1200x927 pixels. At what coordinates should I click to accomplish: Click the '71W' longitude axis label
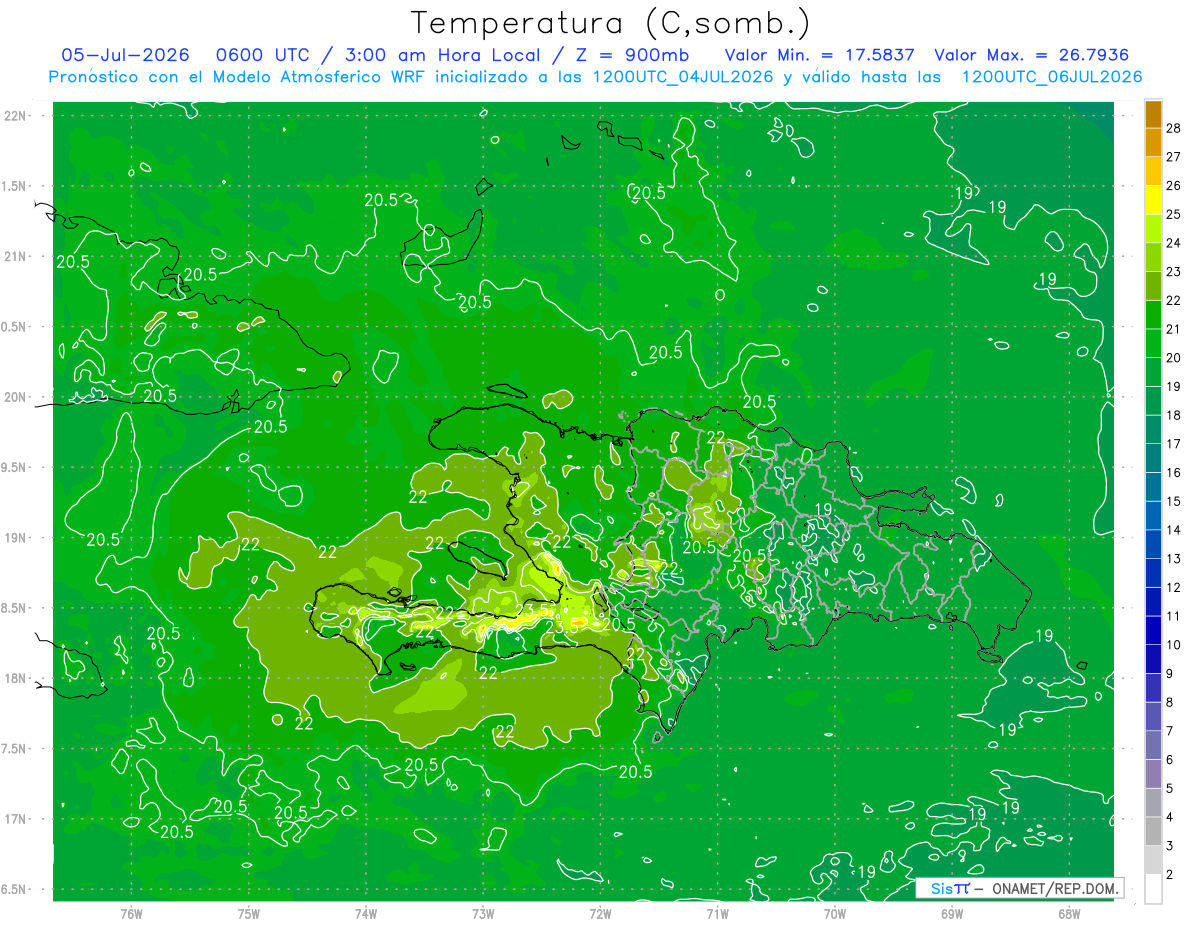(717, 913)
